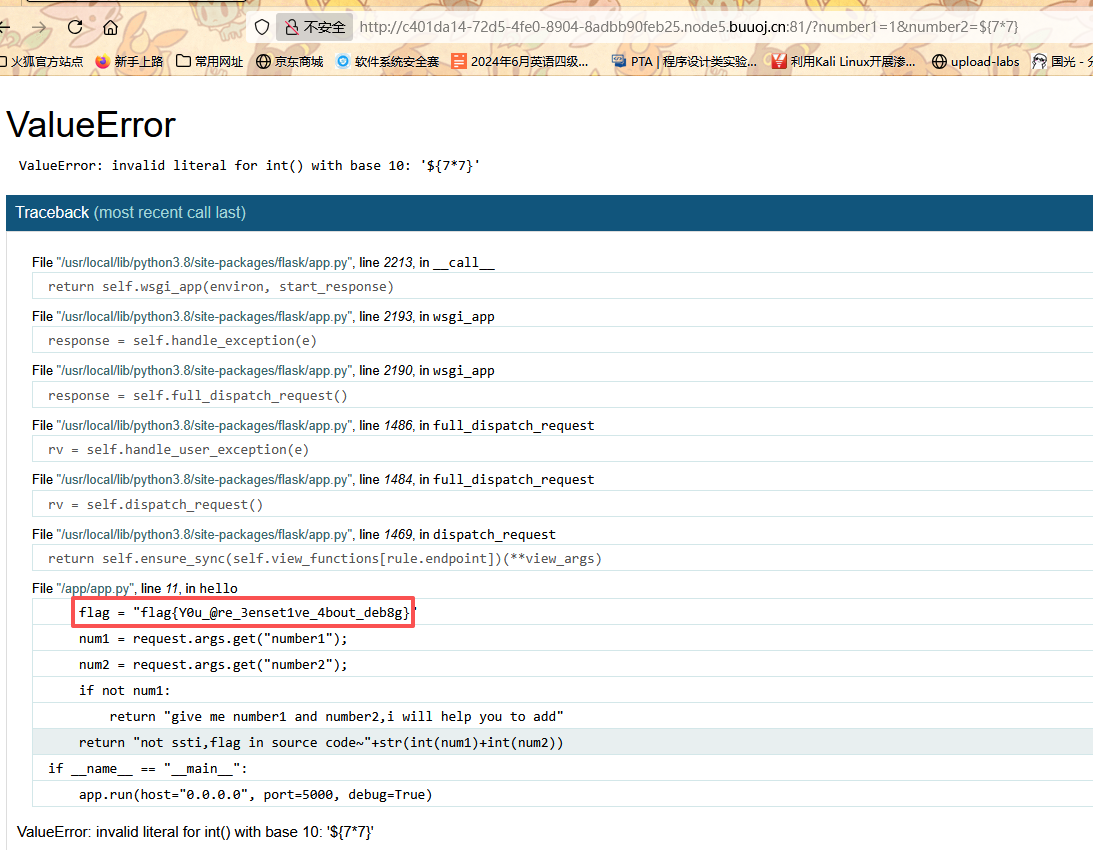Open the 新手上路 Firefox bookmark
This screenshot has width=1093, height=850.
click(x=129, y=61)
